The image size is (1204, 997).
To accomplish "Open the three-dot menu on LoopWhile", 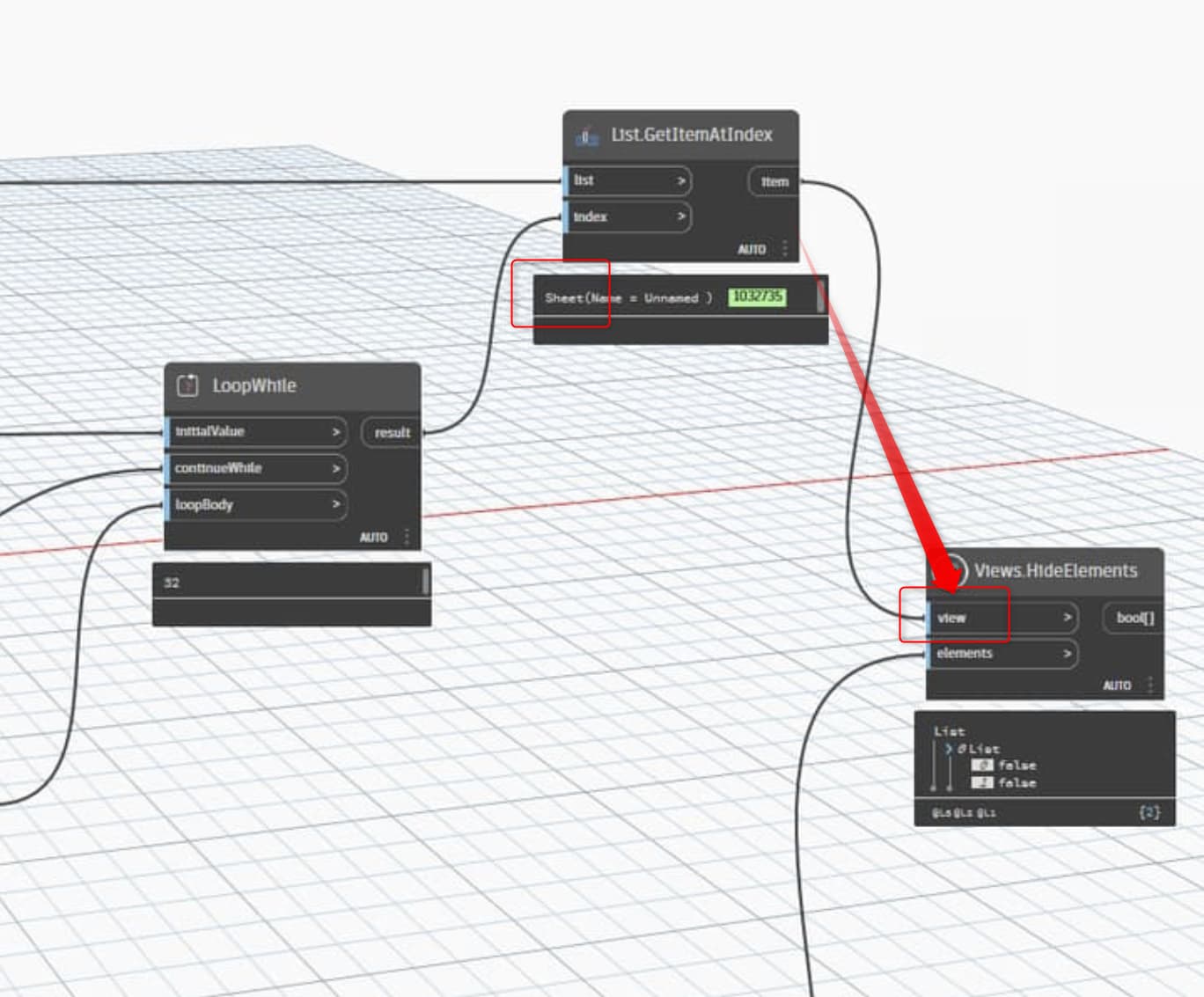I will [x=406, y=536].
